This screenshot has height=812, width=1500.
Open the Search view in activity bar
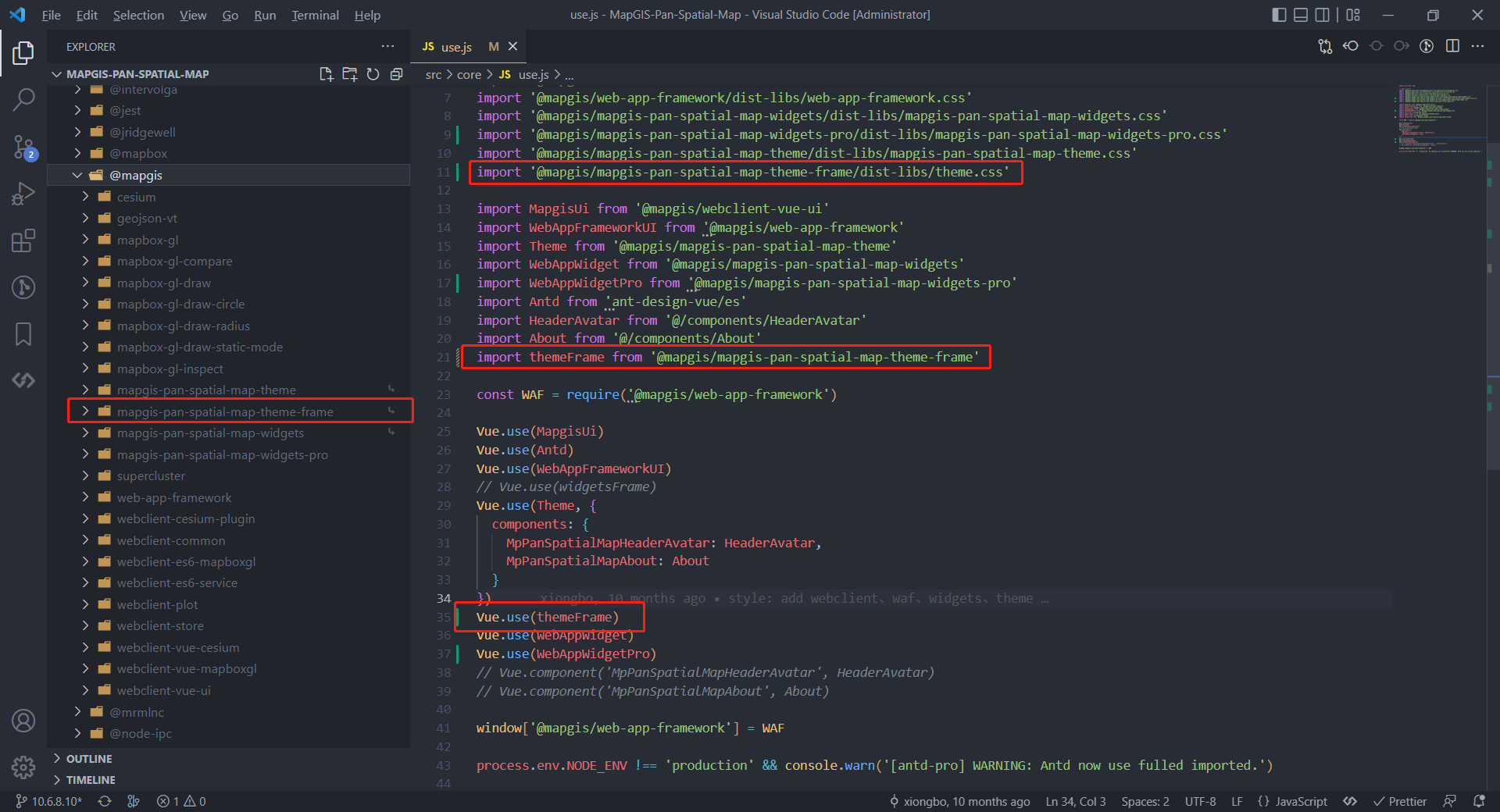(x=23, y=99)
